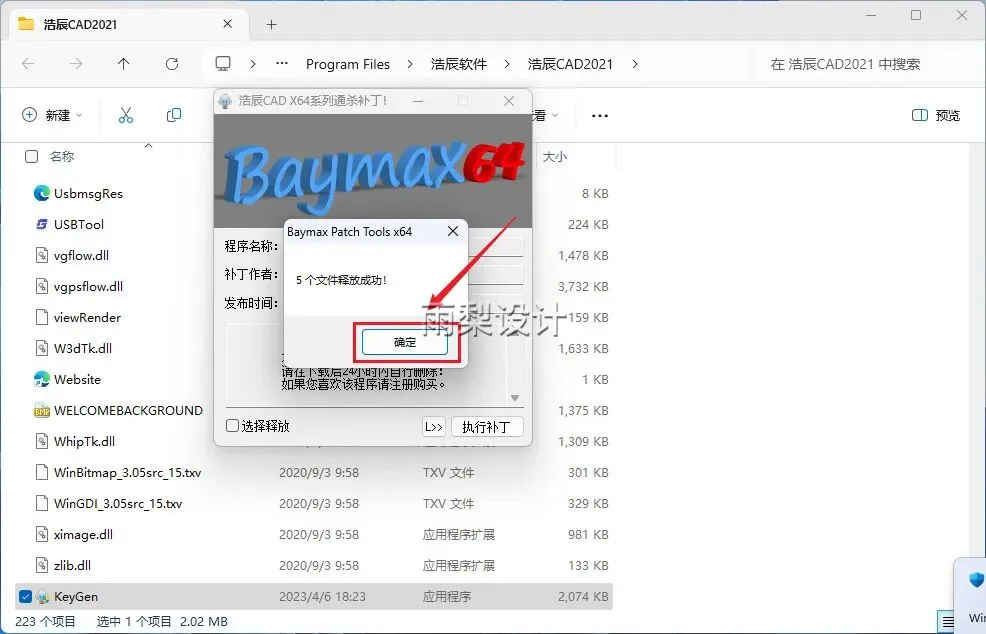Click the Copy icon in toolbar
Viewport: 986px width, 634px height.
pyautogui.click(x=174, y=115)
